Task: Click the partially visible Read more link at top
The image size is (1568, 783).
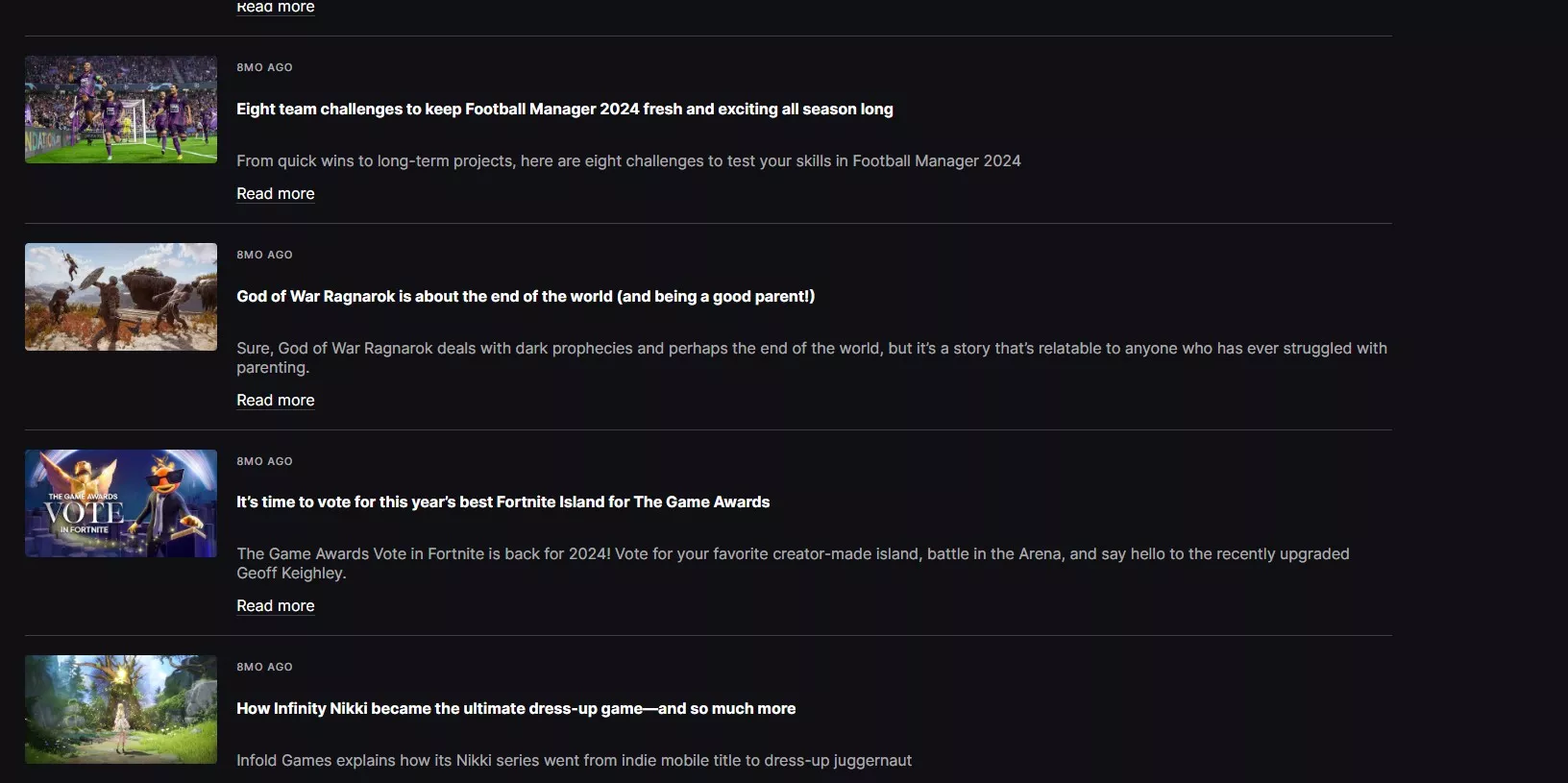Action: tap(276, 8)
